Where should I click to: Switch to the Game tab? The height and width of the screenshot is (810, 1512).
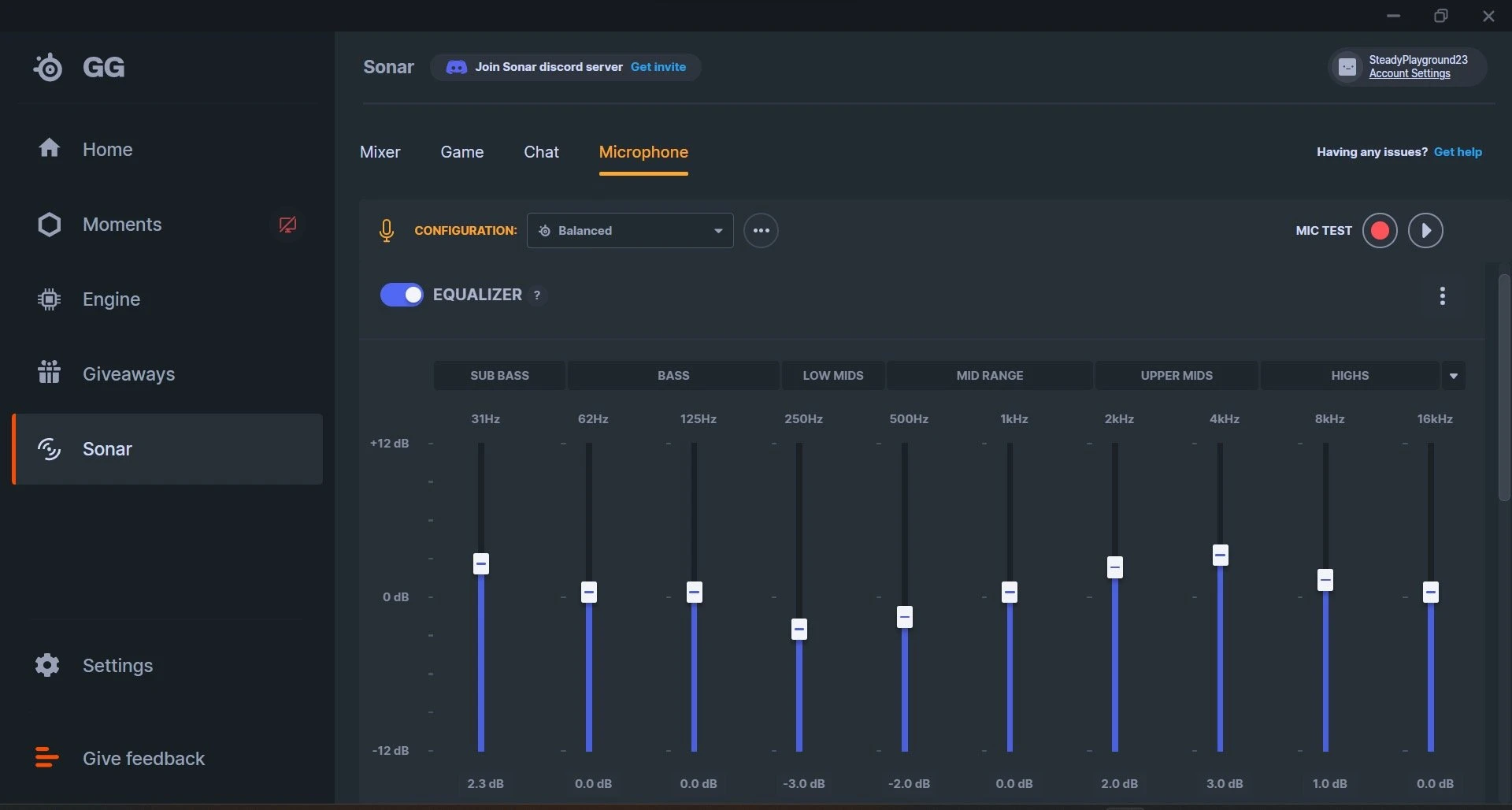pos(462,152)
